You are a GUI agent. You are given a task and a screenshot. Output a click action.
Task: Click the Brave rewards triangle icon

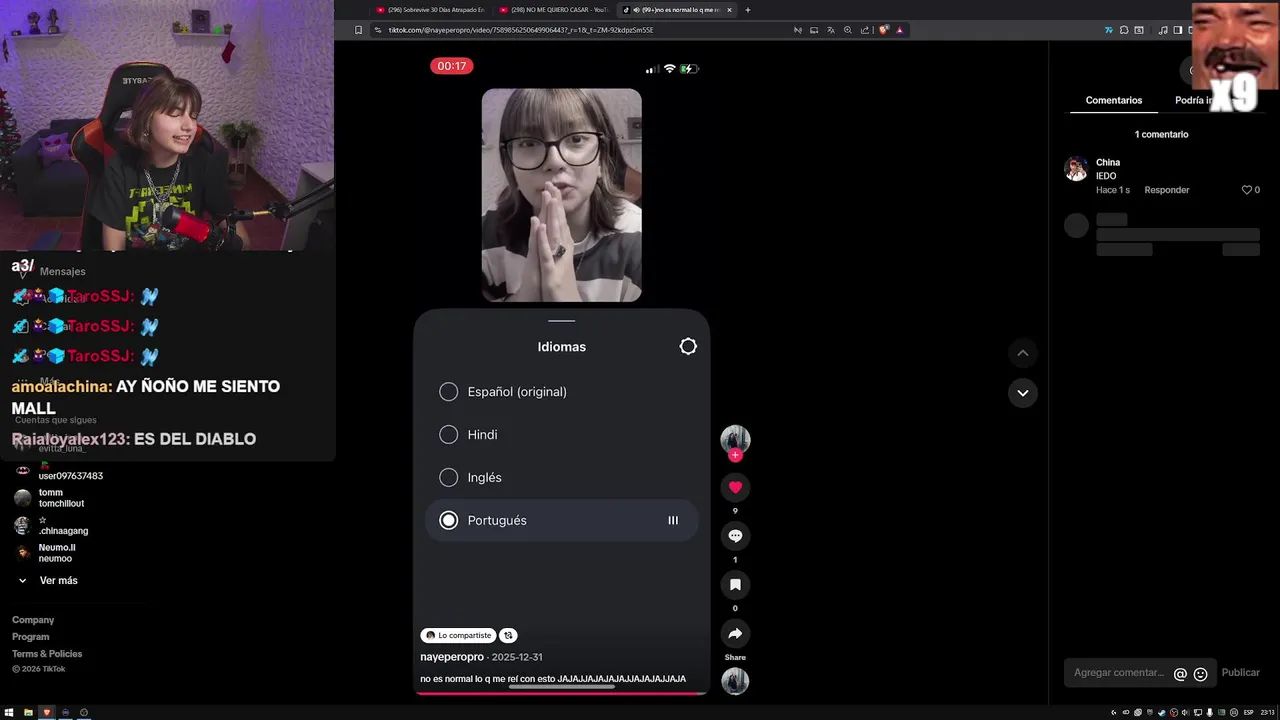900,30
